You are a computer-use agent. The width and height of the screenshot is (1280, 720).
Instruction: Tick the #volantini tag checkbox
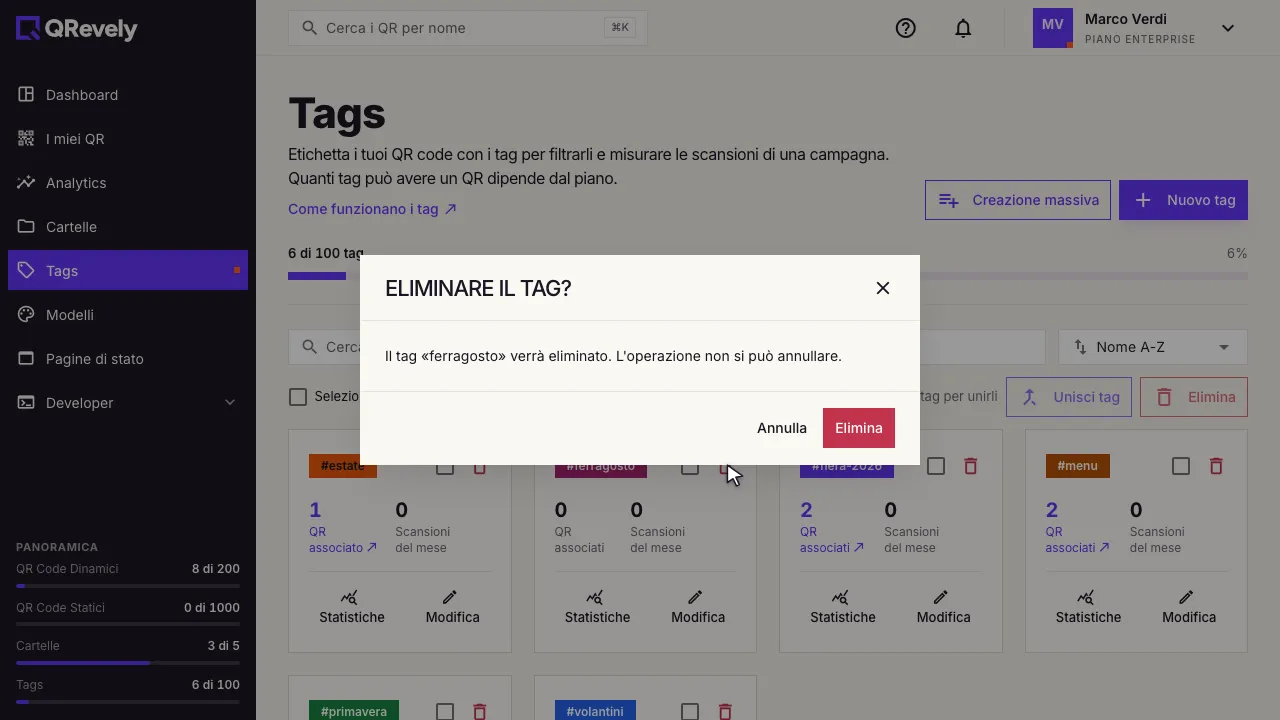(x=690, y=712)
